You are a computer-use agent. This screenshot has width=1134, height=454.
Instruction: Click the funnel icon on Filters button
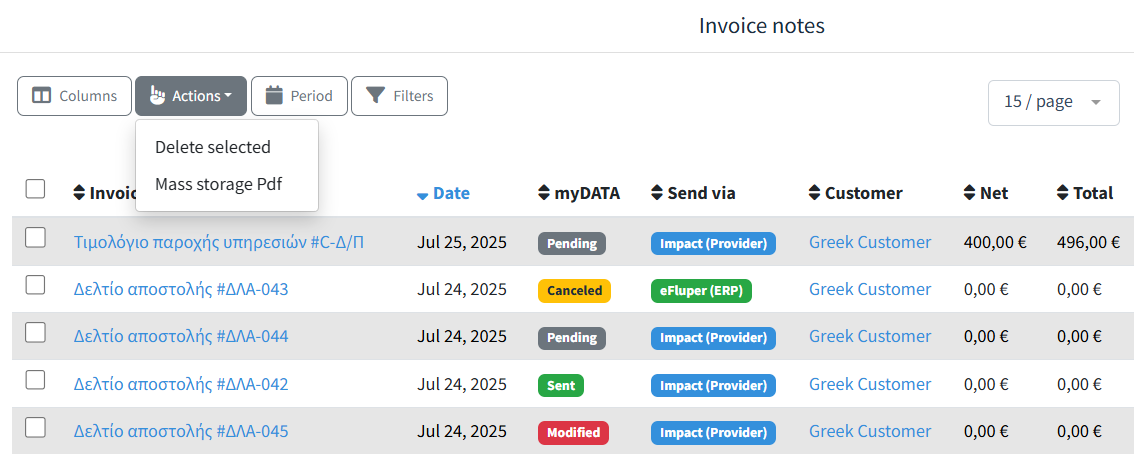[375, 96]
